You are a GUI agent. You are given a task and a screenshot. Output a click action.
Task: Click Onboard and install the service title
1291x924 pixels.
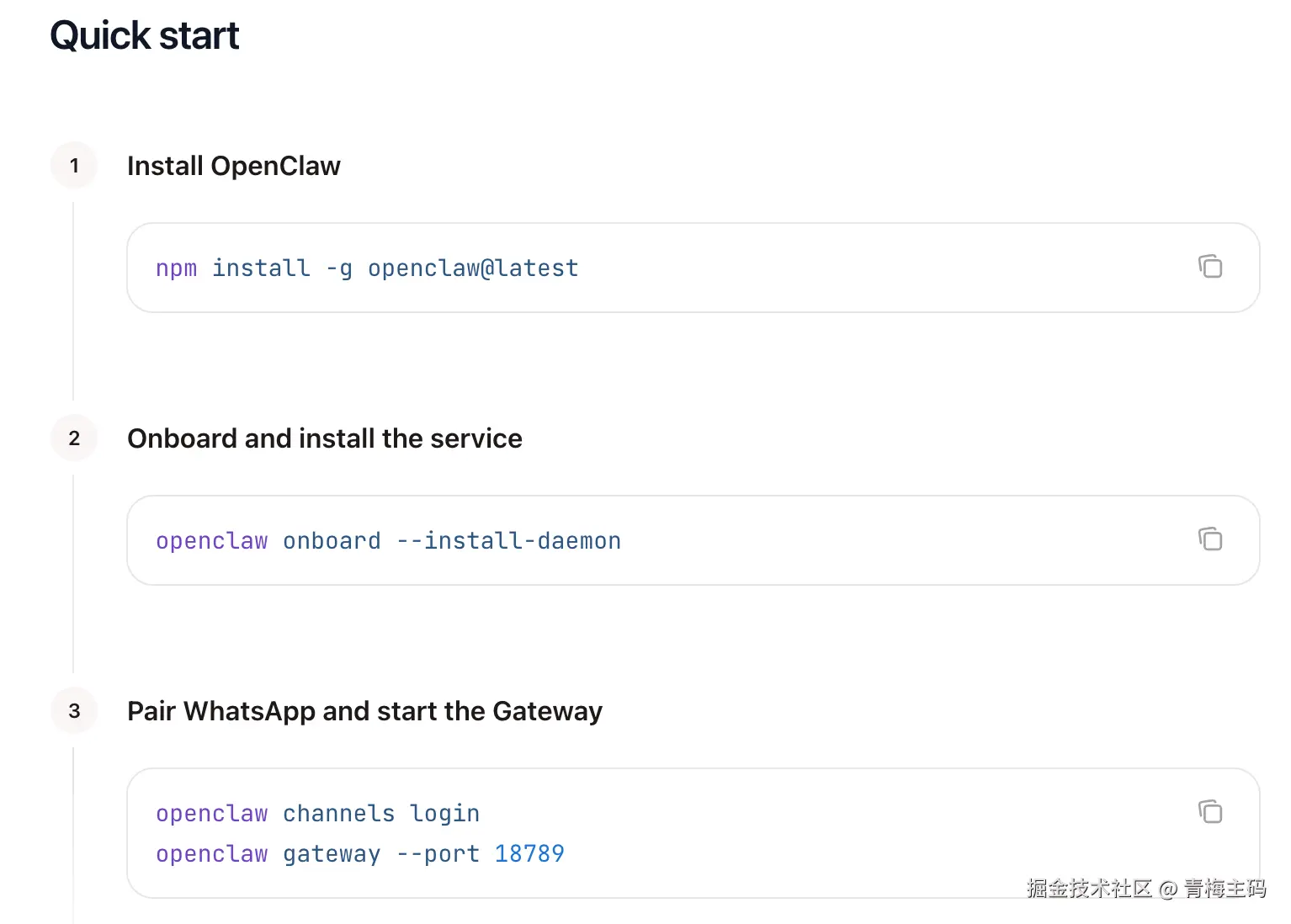(x=325, y=438)
